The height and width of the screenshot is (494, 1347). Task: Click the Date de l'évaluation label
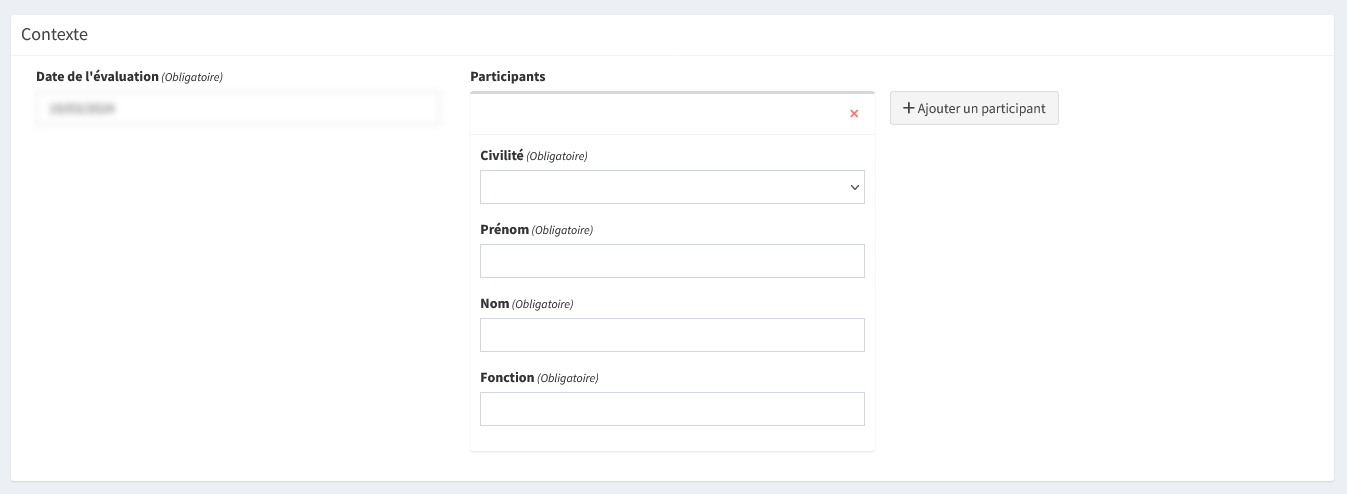pyautogui.click(x=97, y=76)
